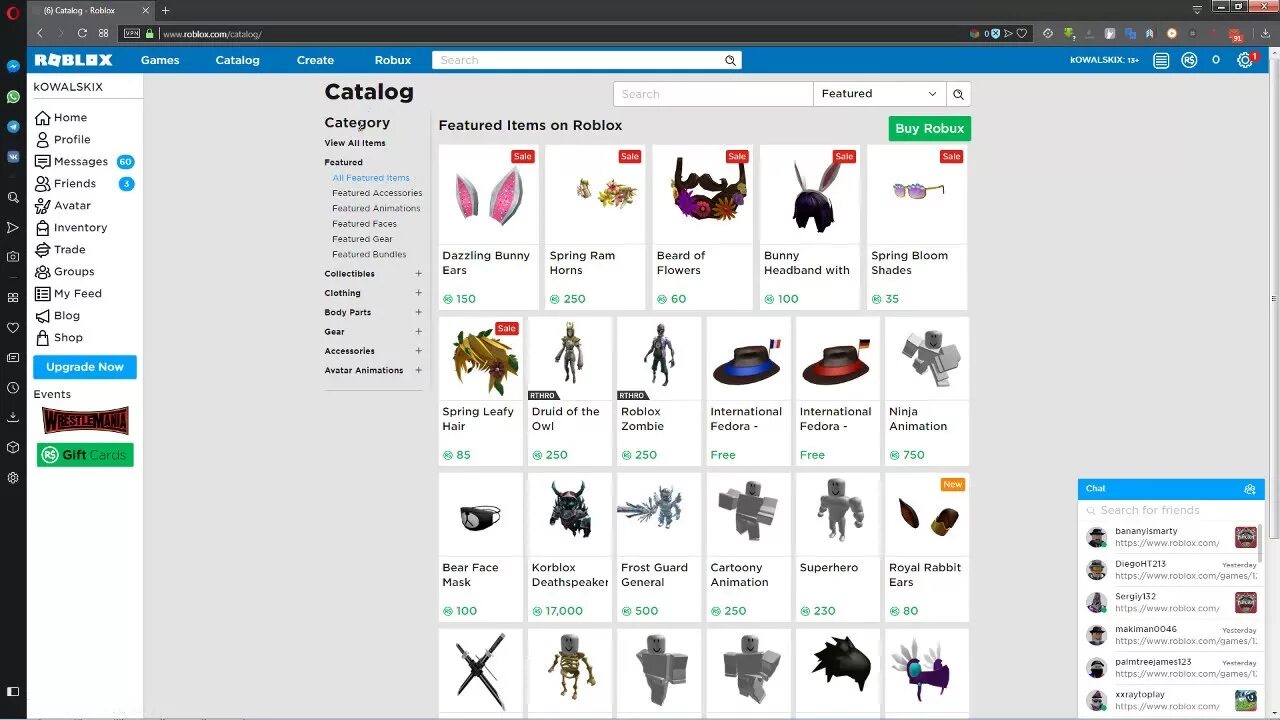Open the Gift Cards banner

[x=85, y=455]
